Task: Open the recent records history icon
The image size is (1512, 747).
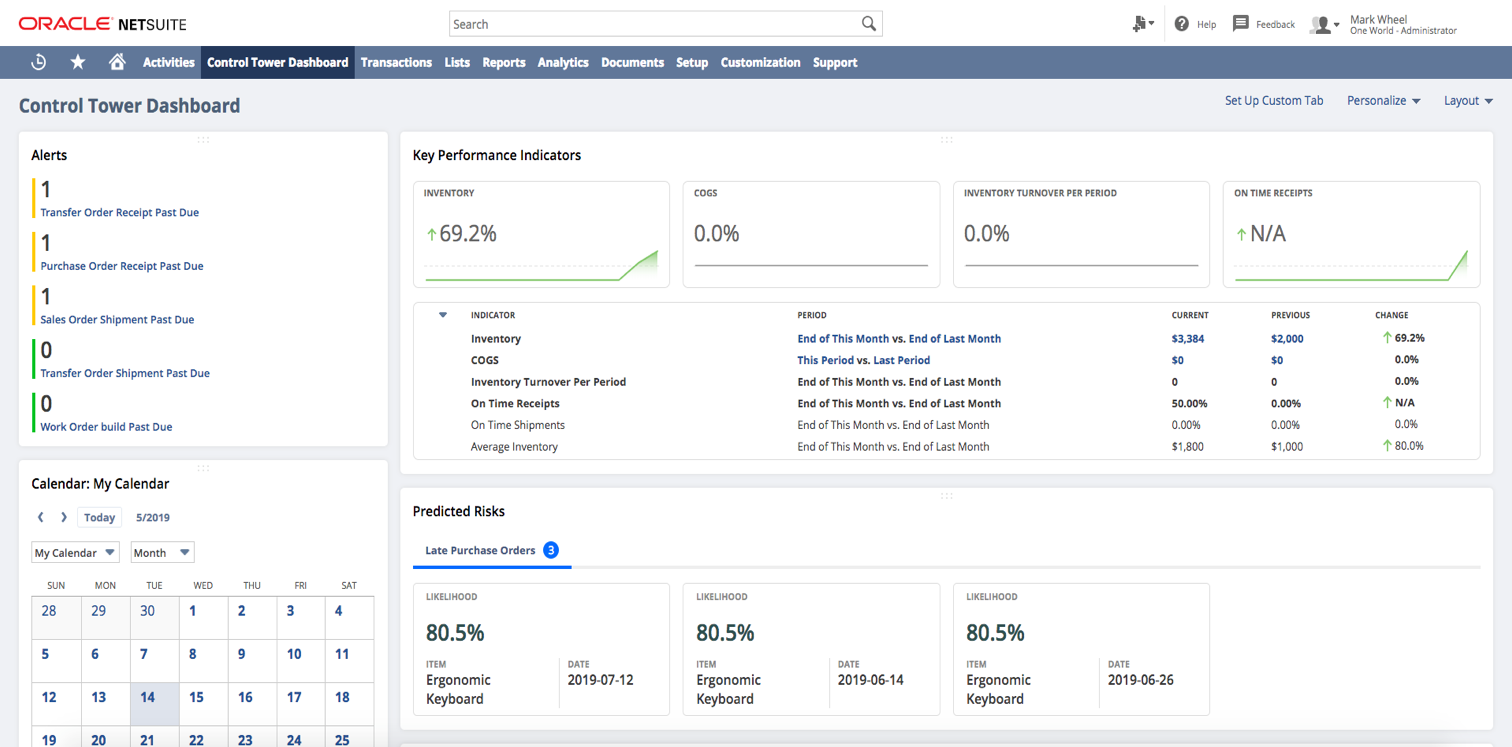Action: 38,62
